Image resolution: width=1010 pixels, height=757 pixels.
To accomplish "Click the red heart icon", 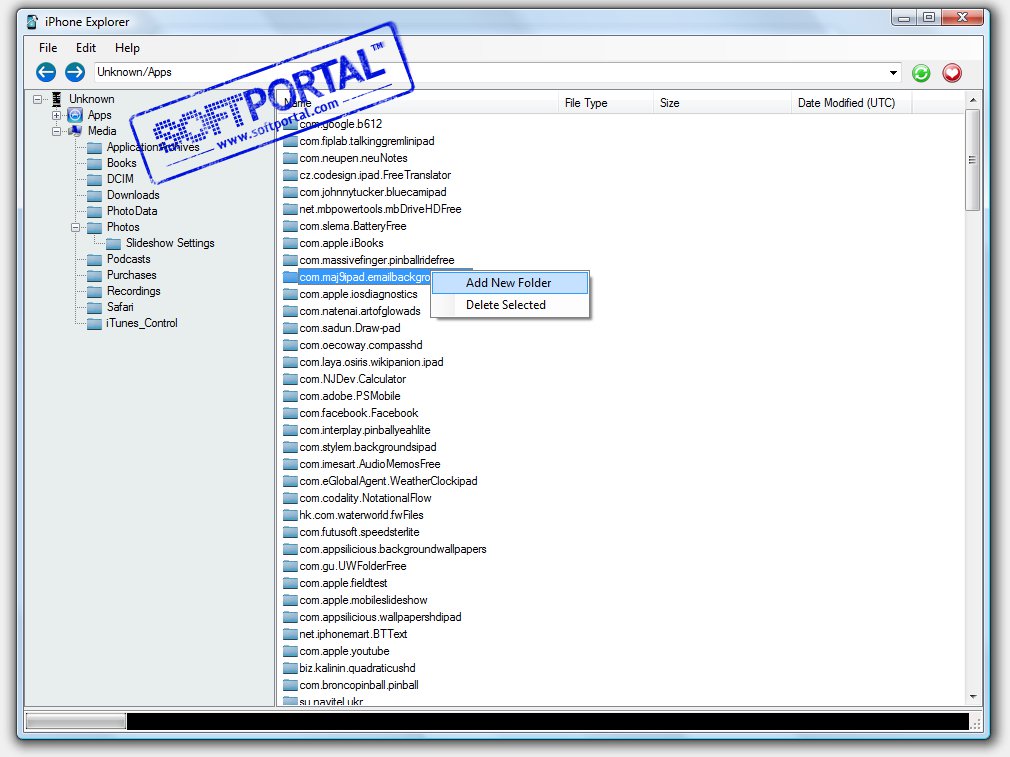I will click(x=952, y=73).
